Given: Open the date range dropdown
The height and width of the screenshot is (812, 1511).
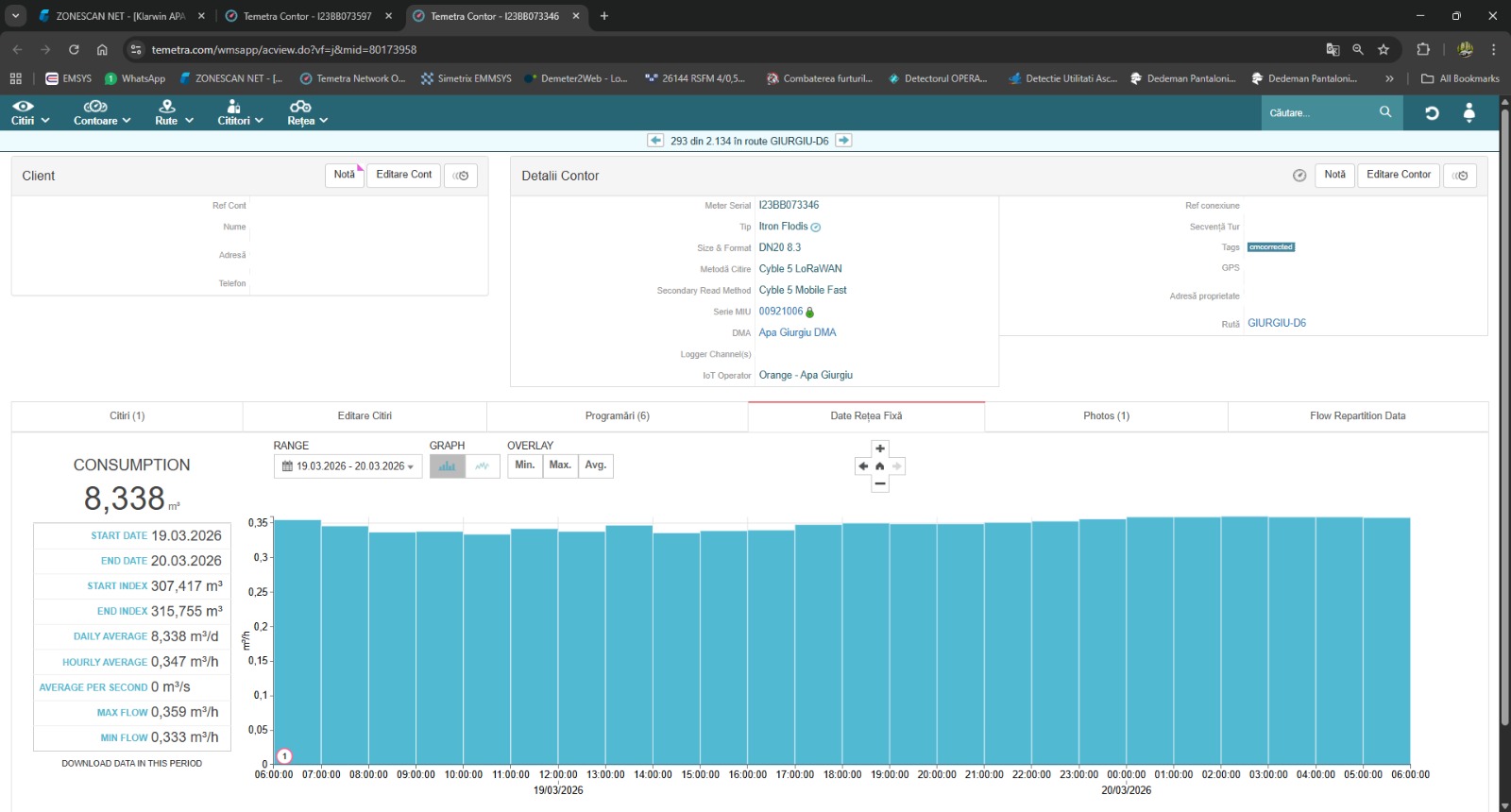Looking at the screenshot, I should (x=348, y=466).
